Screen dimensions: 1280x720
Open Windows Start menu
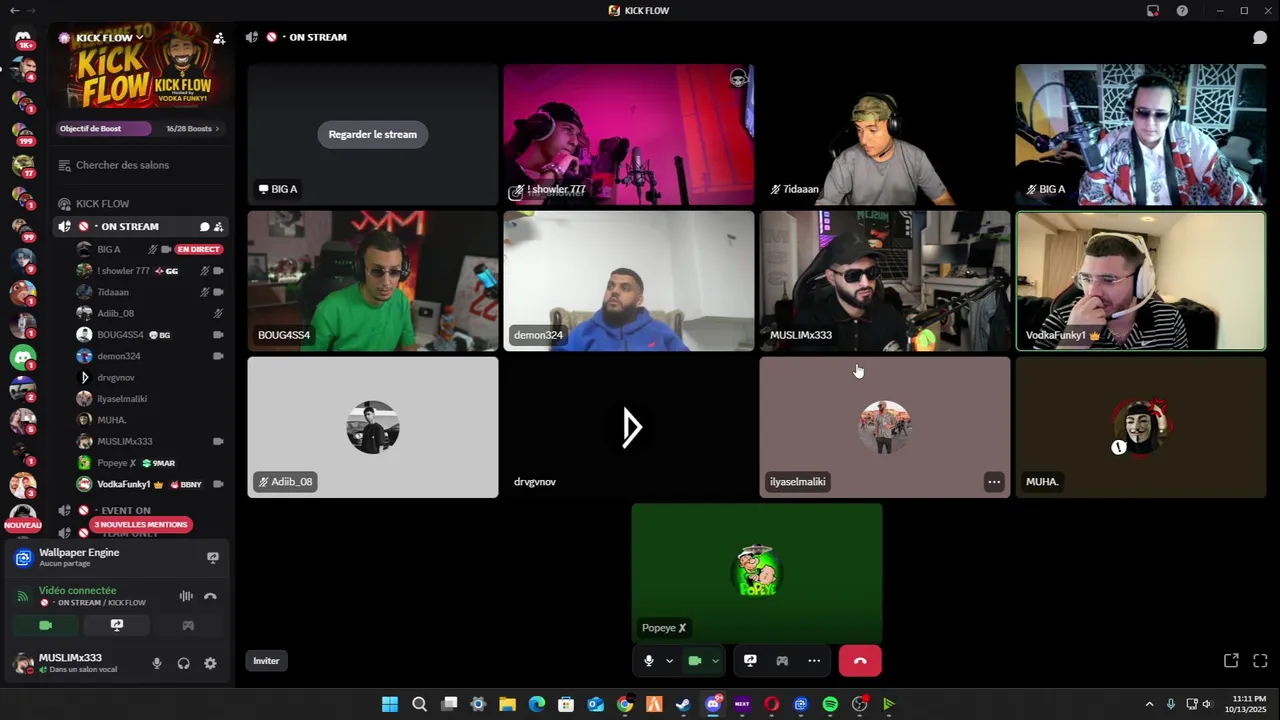[390, 704]
